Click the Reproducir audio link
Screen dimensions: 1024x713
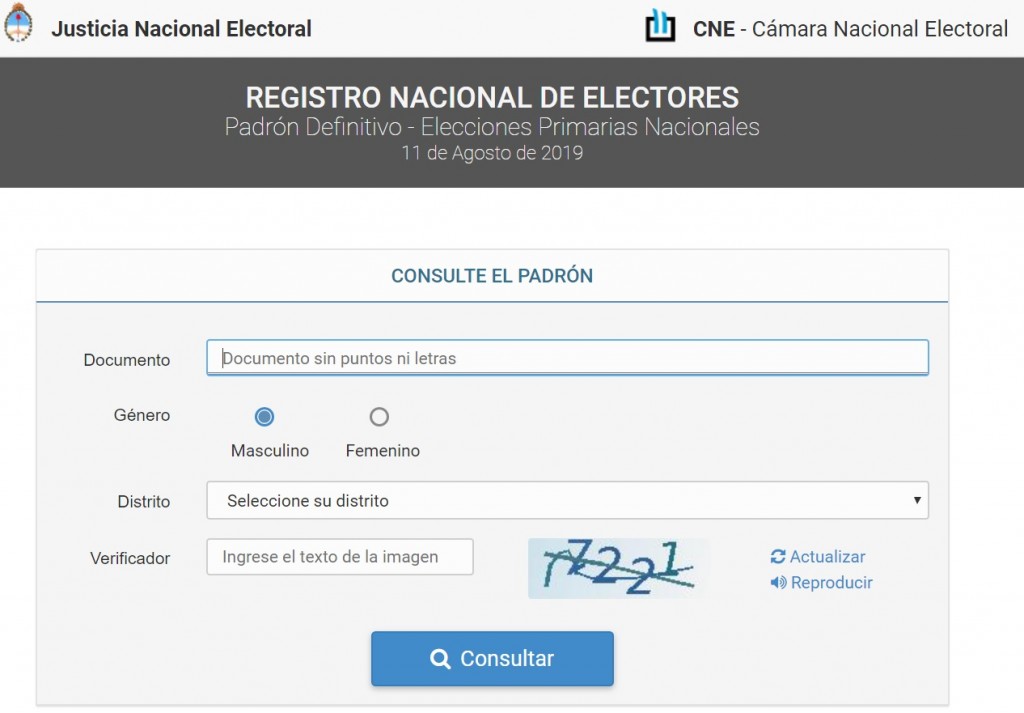tap(831, 583)
